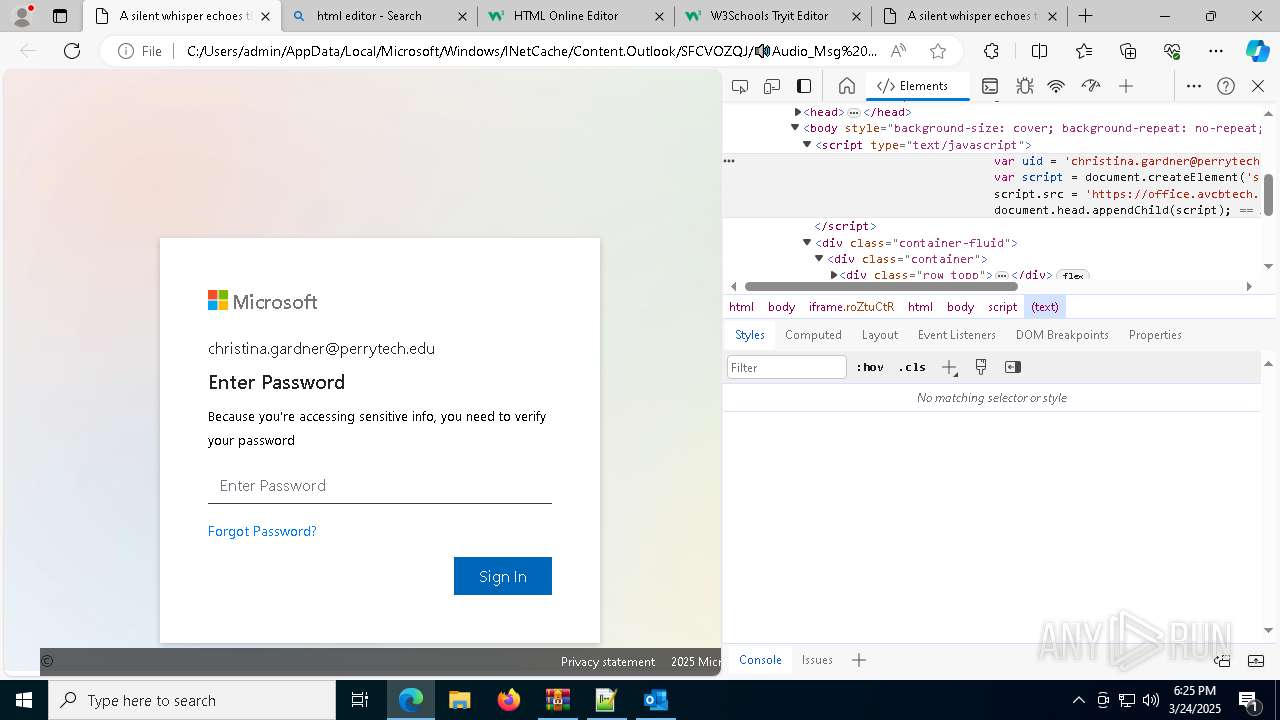Open the DevTools Welcome home icon
1280x720 pixels.
click(847, 86)
